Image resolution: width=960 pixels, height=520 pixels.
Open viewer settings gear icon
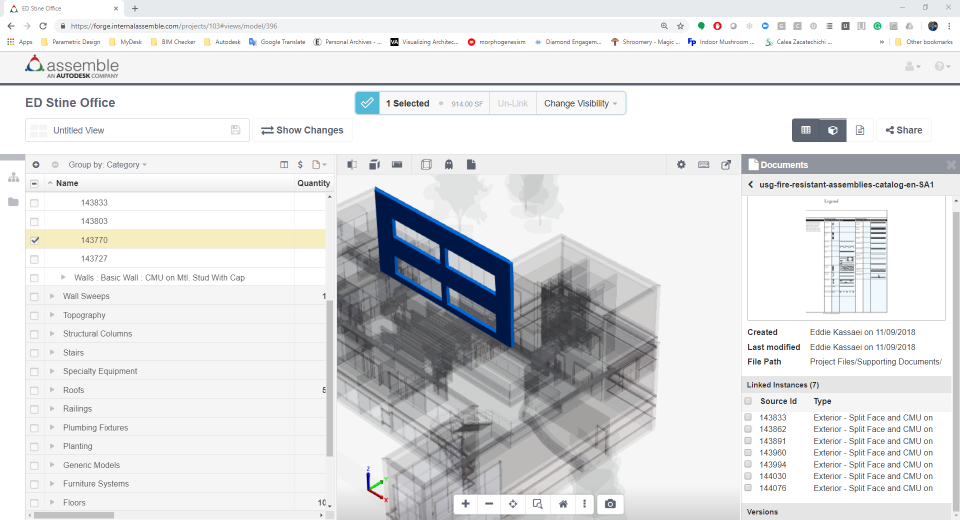coord(681,165)
